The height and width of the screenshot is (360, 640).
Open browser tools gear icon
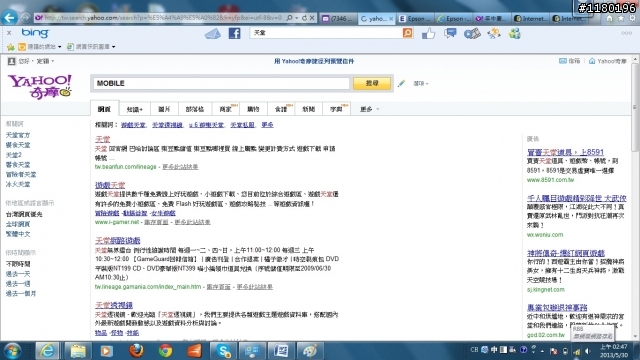click(632, 18)
